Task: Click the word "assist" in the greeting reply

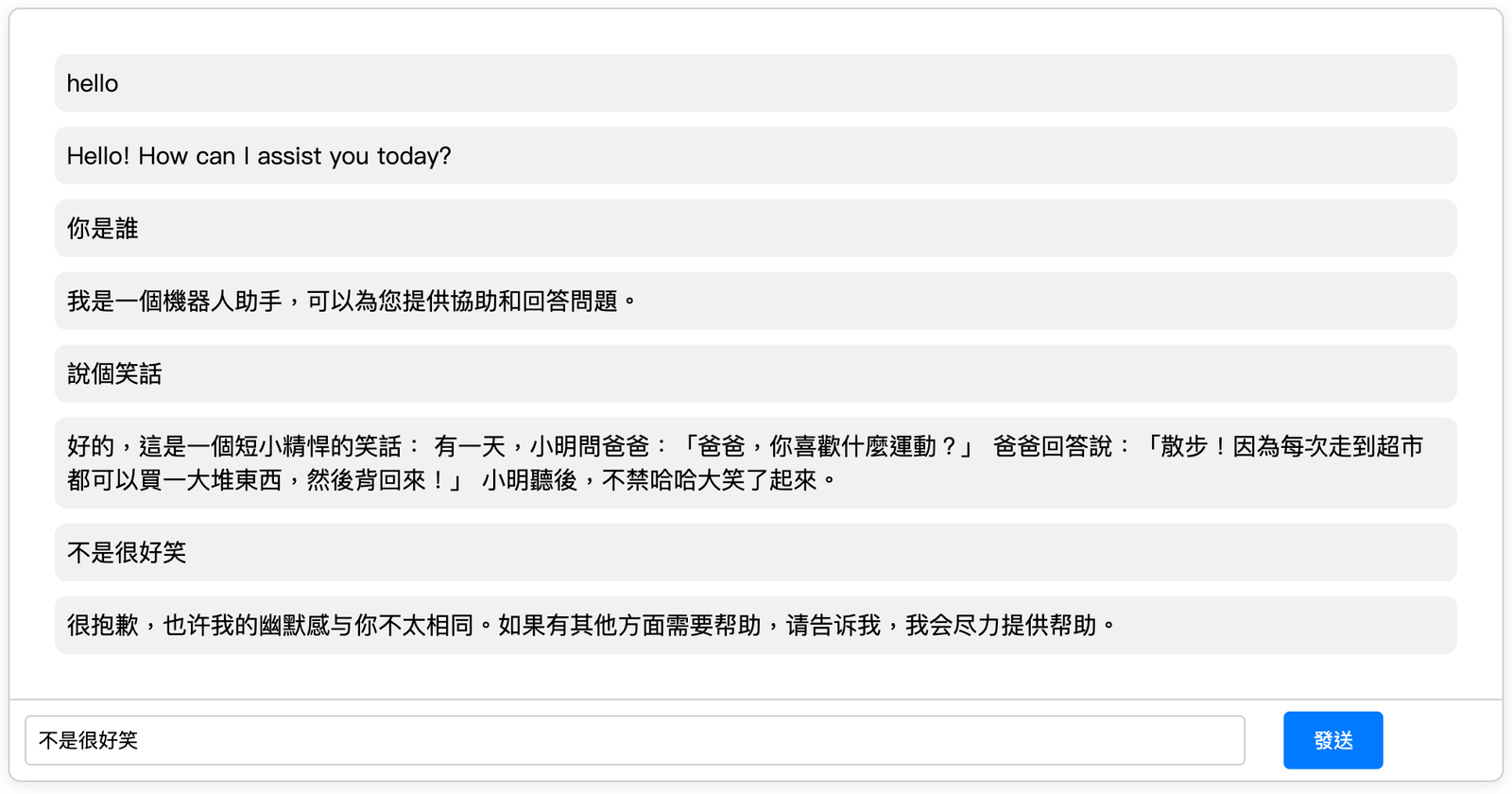Action: tap(289, 156)
